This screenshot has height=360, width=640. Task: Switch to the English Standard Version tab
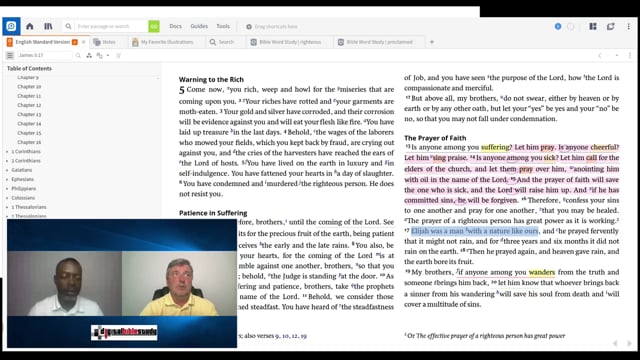tap(42, 42)
